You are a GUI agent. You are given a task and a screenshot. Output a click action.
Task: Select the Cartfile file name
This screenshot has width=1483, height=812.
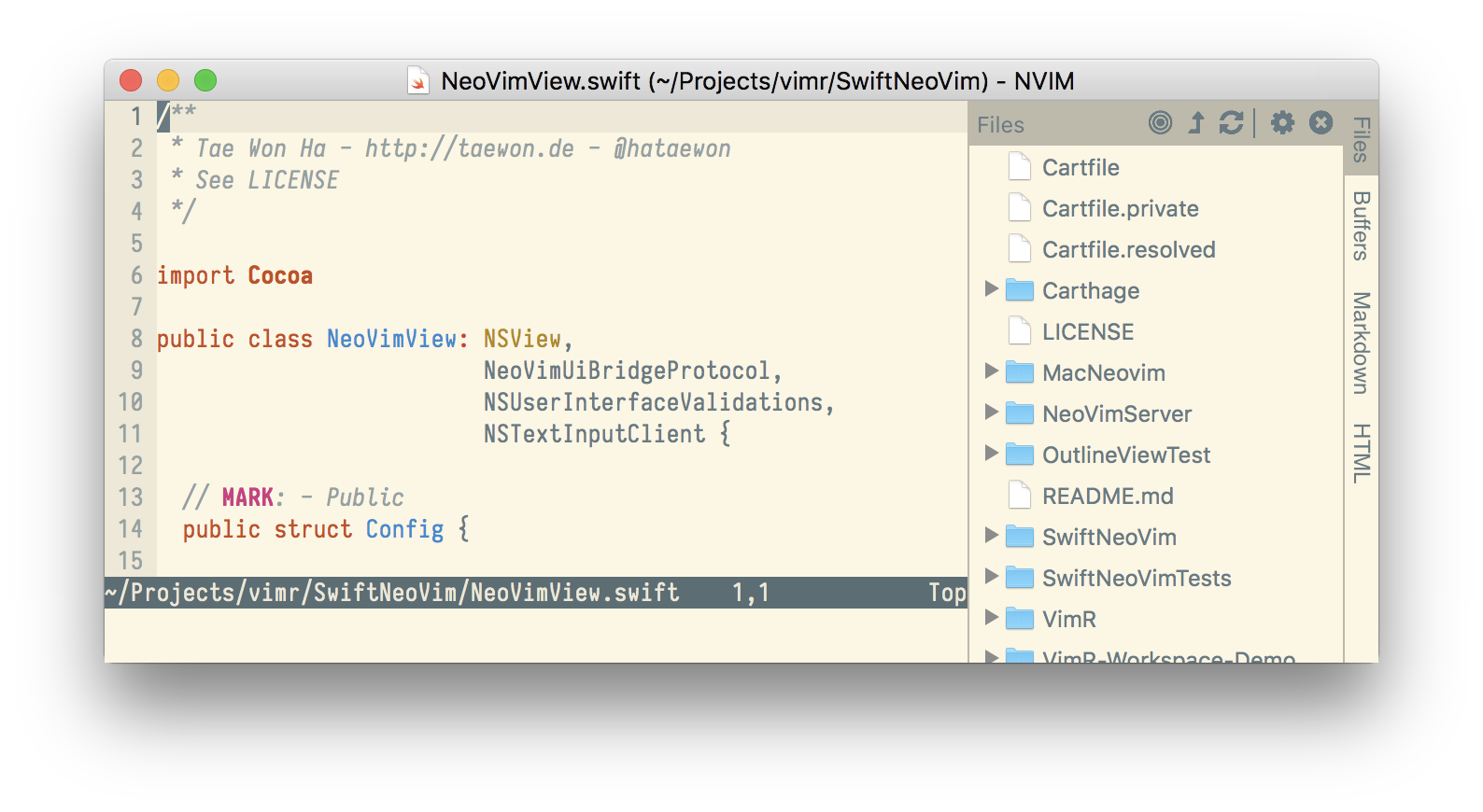tap(1080, 168)
